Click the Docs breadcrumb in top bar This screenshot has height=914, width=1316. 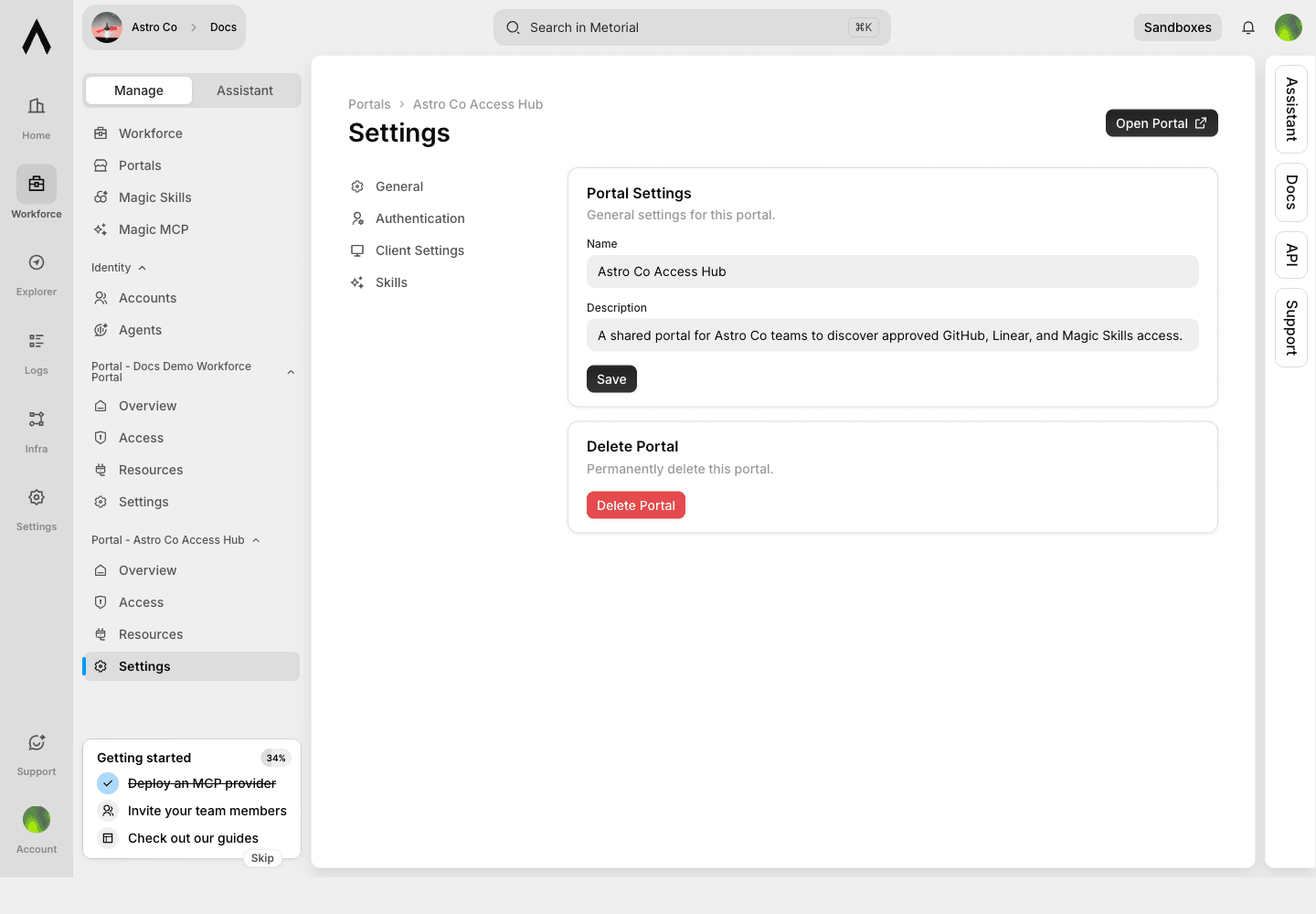(x=223, y=27)
